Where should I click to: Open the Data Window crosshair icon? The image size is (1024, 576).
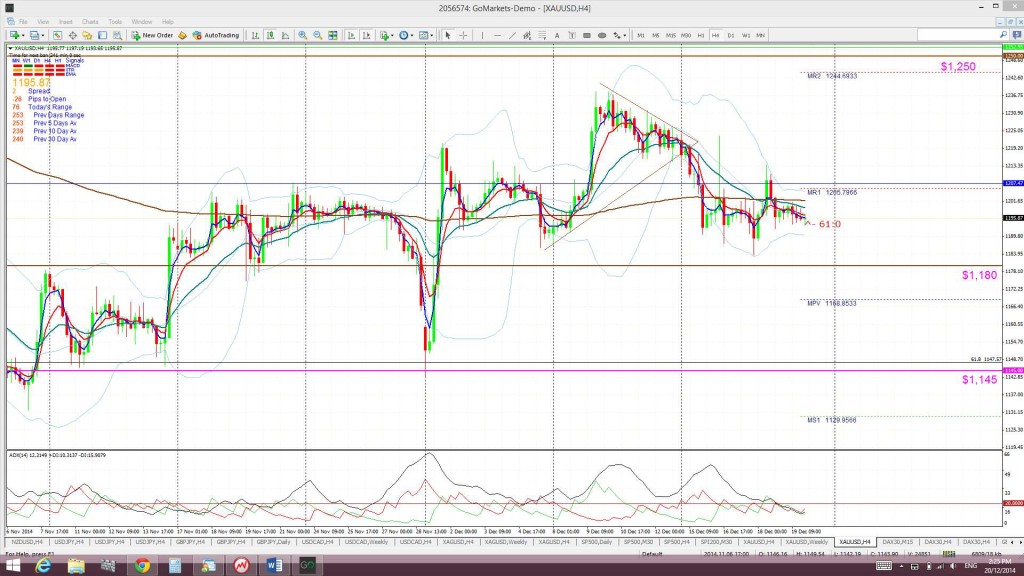[x=72, y=35]
